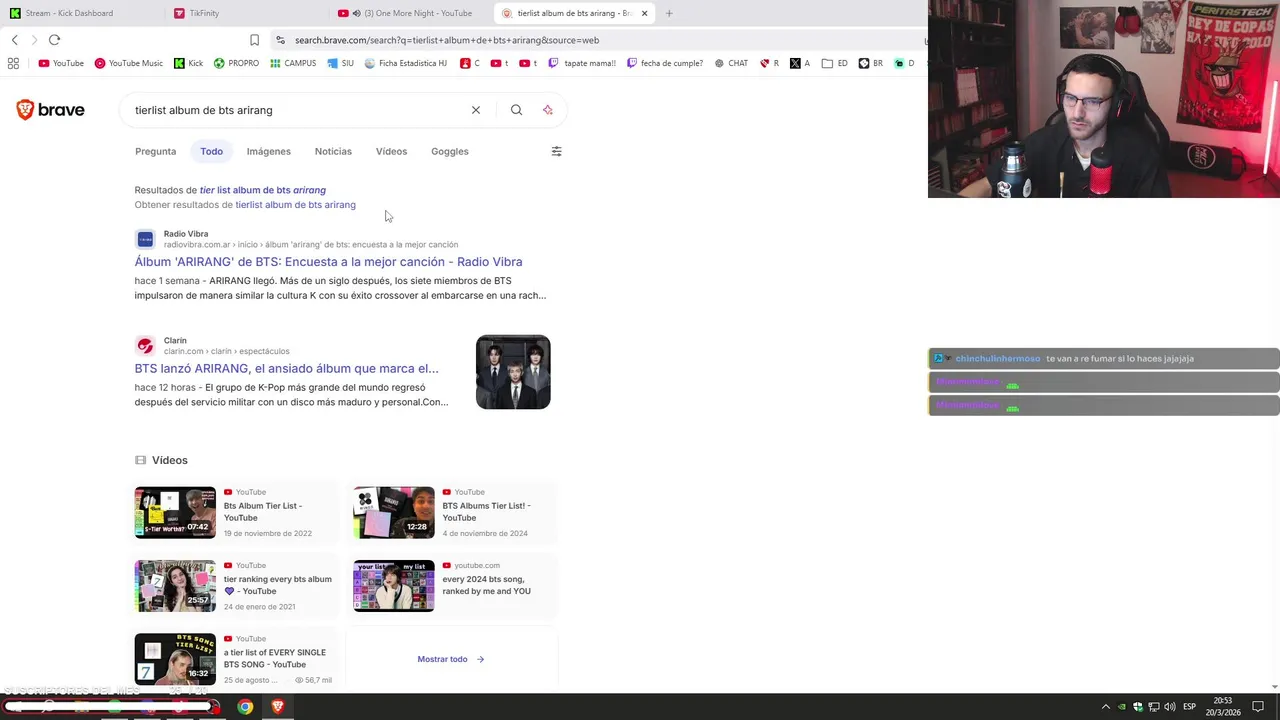
Task: Open the SIU bookmark
Action: pos(340,63)
